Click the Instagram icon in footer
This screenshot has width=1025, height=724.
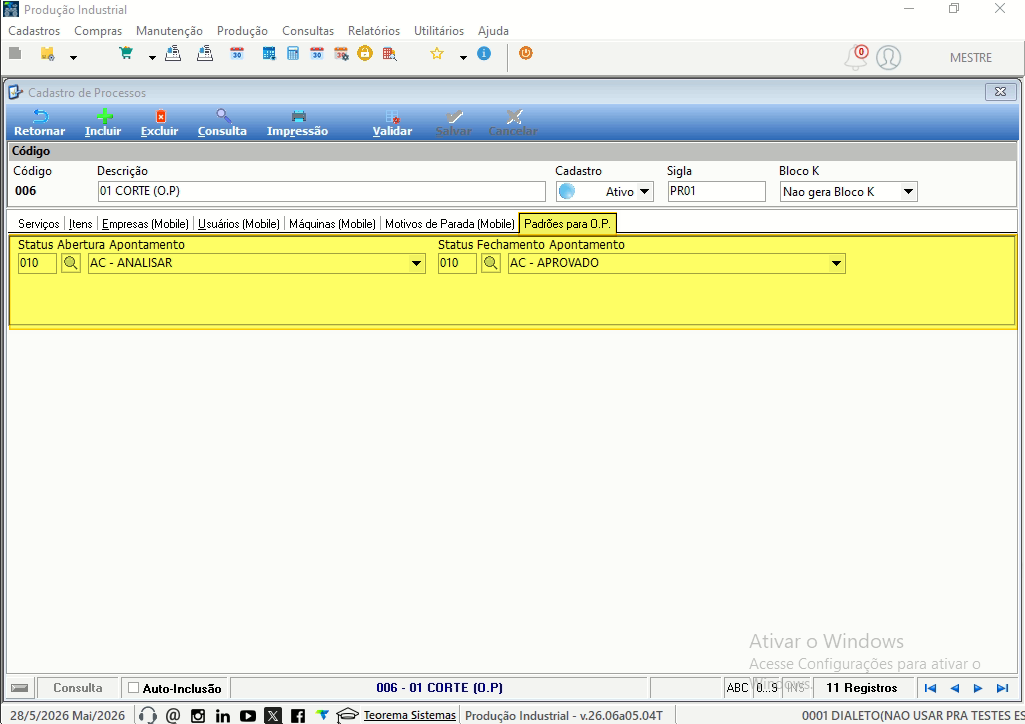pyautogui.click(x=197, y=716)
